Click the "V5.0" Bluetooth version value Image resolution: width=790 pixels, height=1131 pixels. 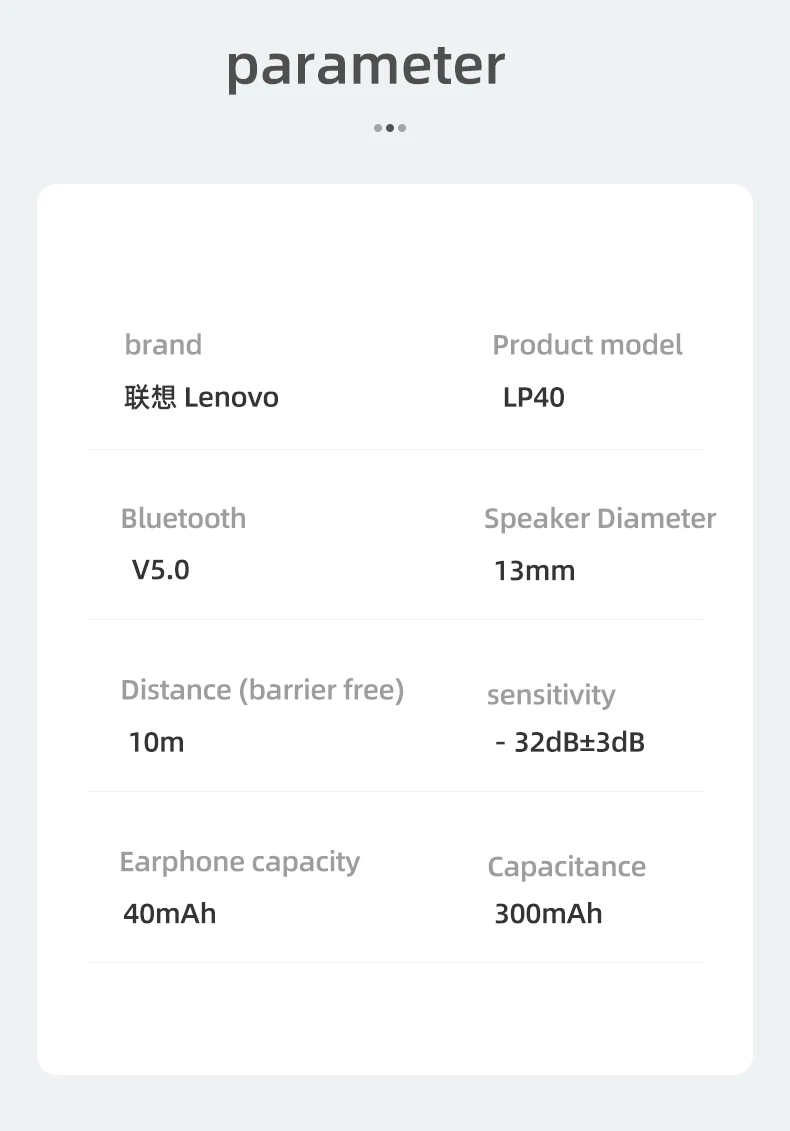pyautogui.click(x=161, y=570)
